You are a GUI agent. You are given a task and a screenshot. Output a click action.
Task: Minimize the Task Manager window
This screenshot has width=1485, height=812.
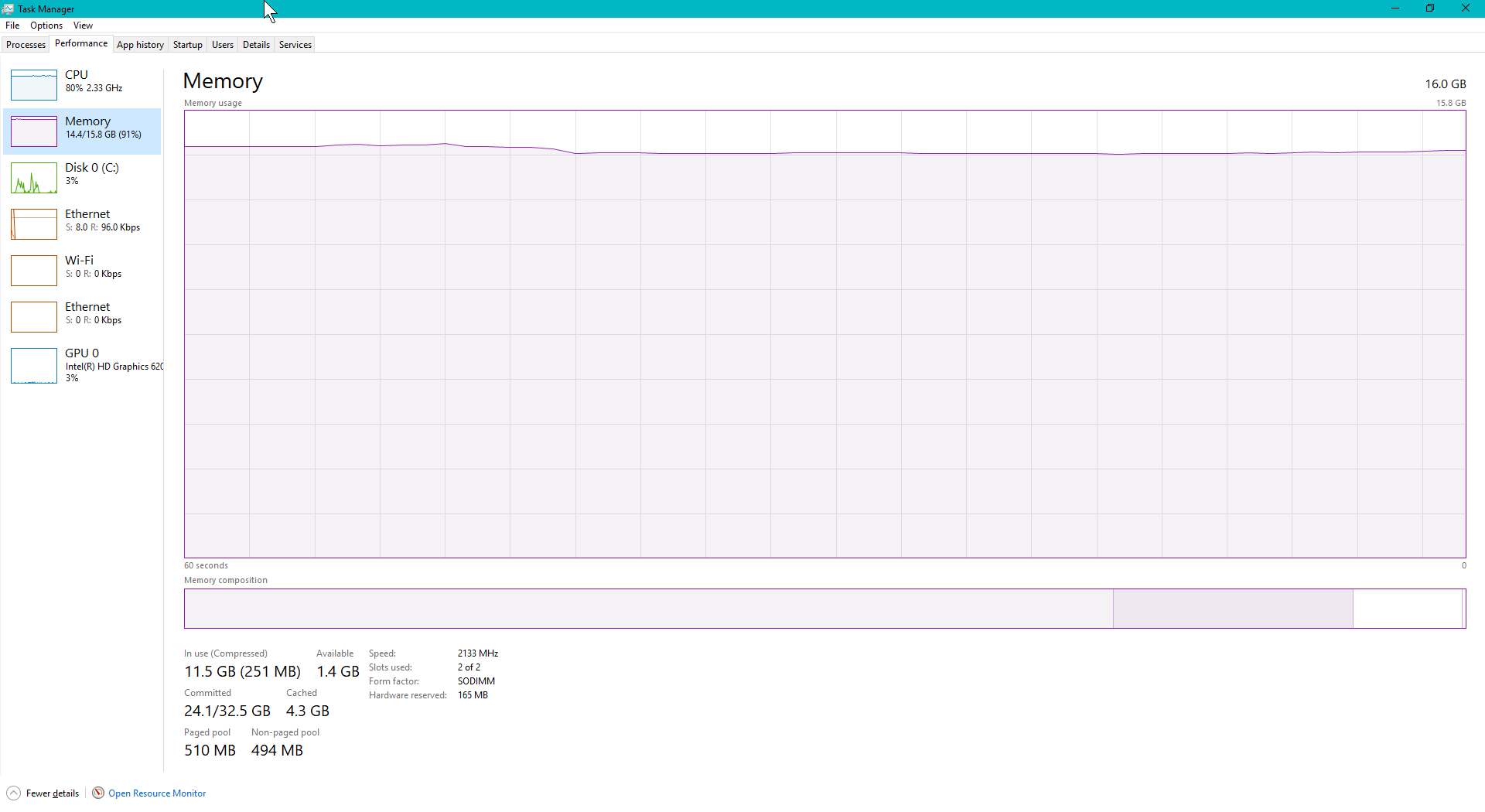(x=1395, y=9)
